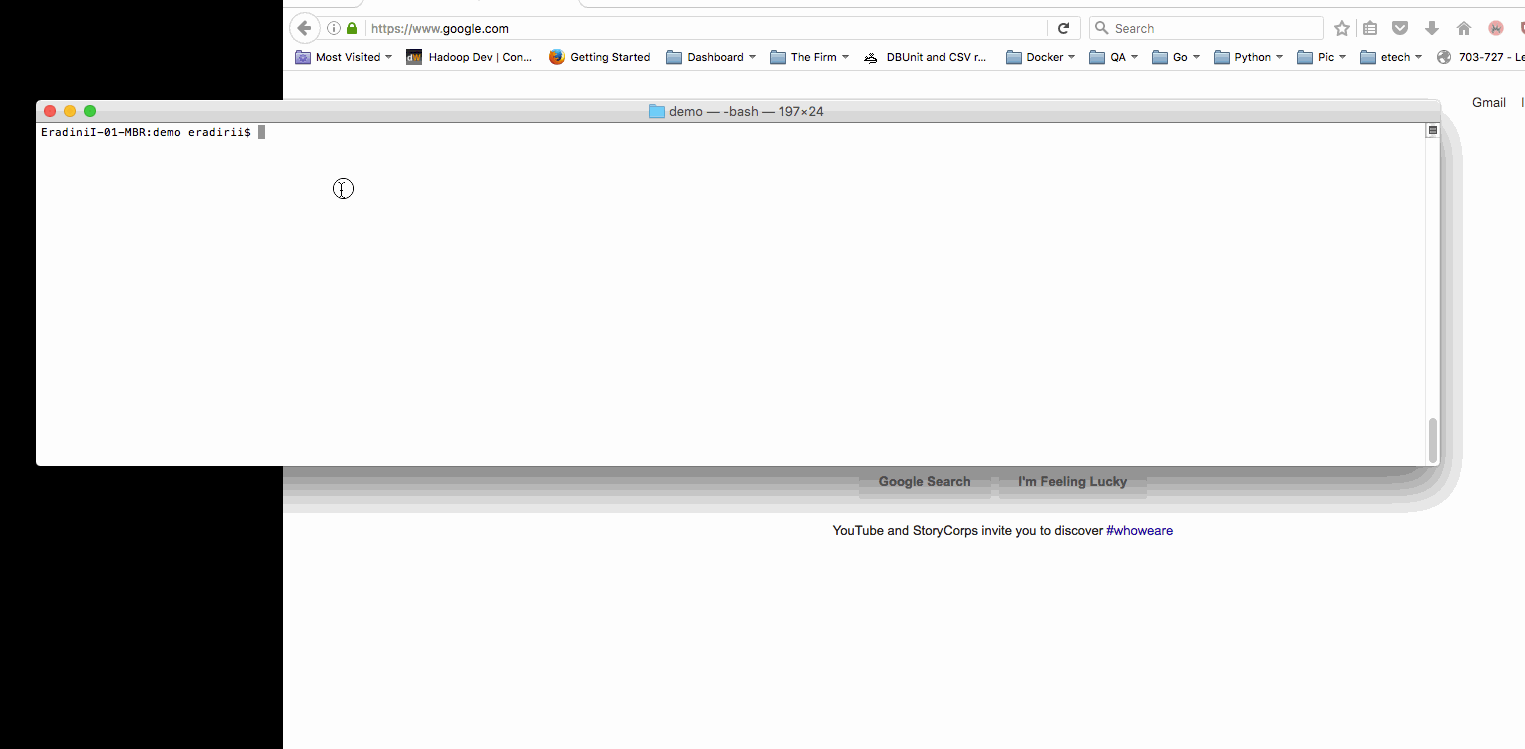Go back using Firefox back arrow
1525x749 pixels.
304,28
